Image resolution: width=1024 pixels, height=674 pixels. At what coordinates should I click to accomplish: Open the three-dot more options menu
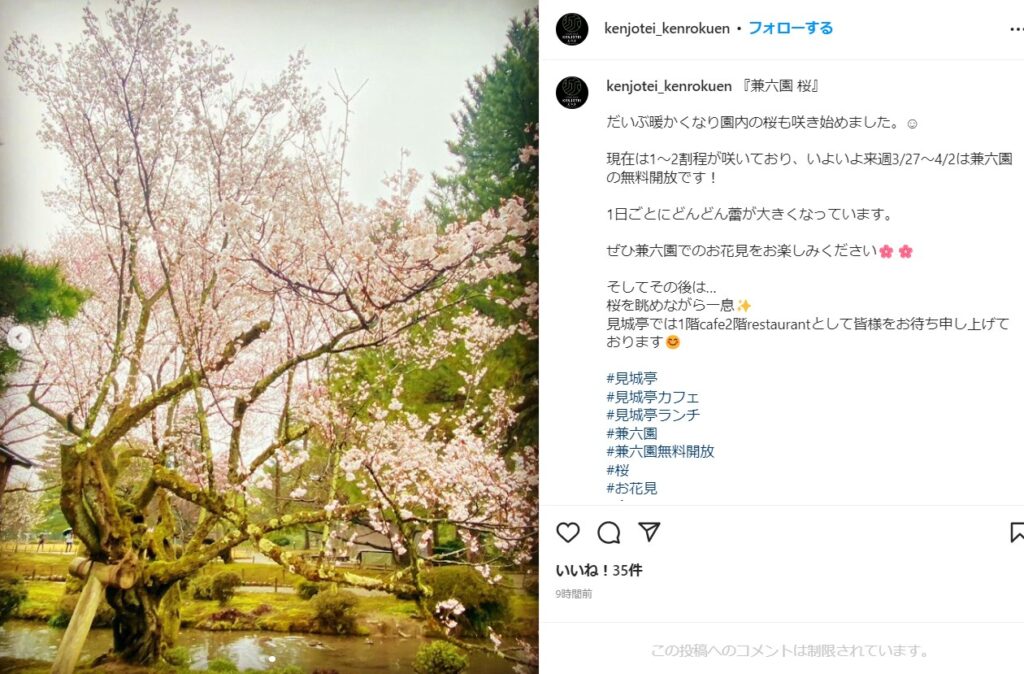1016,29
